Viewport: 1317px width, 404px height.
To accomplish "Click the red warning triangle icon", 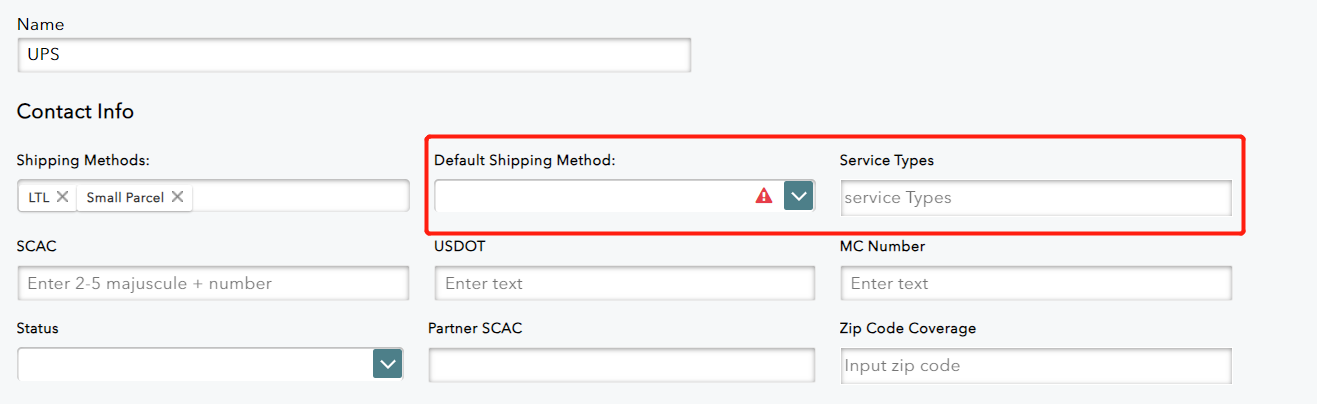I will (764, 196).
